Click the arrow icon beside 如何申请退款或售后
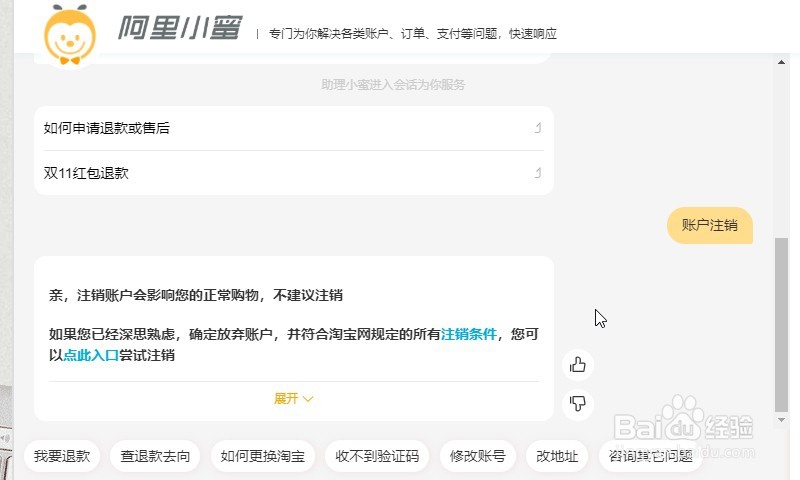This screenshot has width=800, height=480. (538, 128)
